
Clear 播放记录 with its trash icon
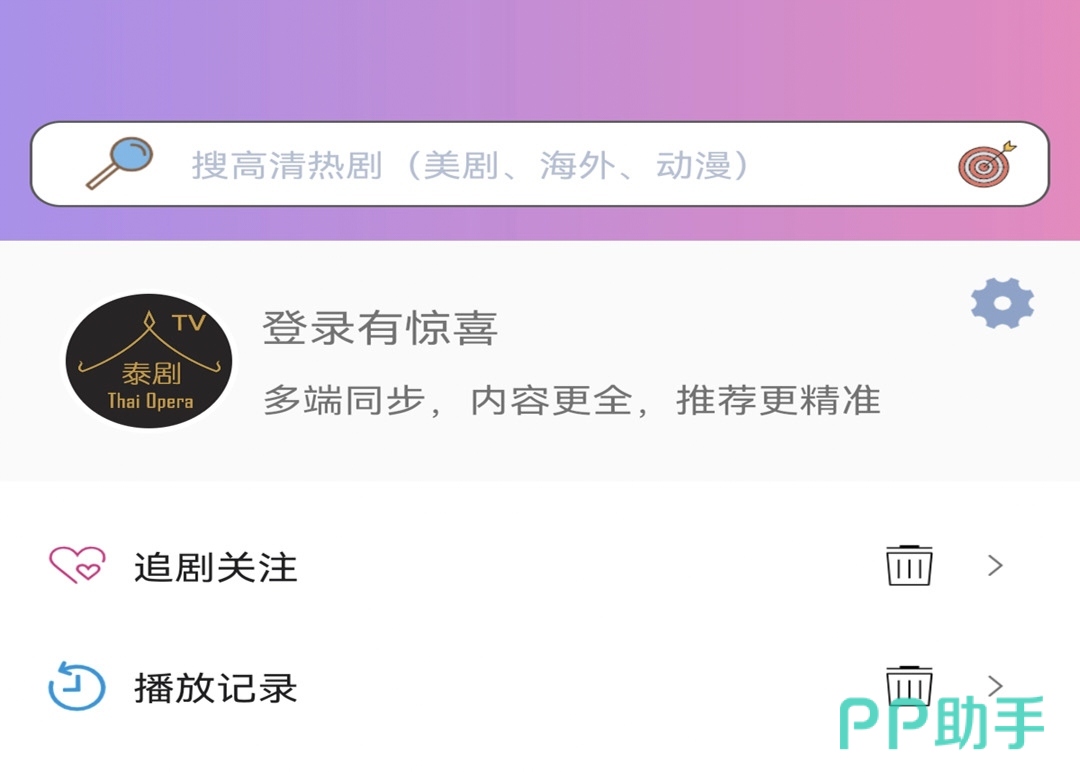click(909, 685)
